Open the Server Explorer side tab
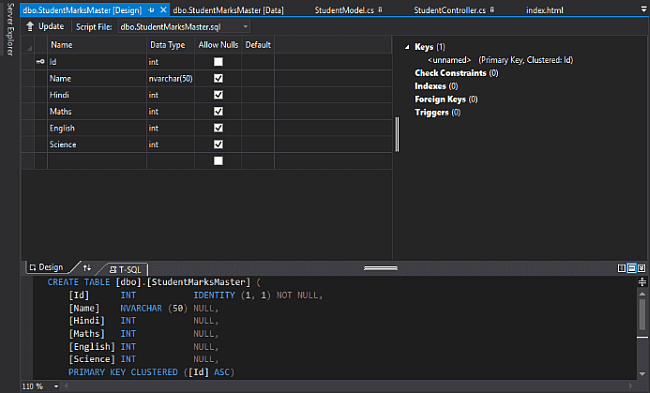The image size is (650, 393). (10, 29)
